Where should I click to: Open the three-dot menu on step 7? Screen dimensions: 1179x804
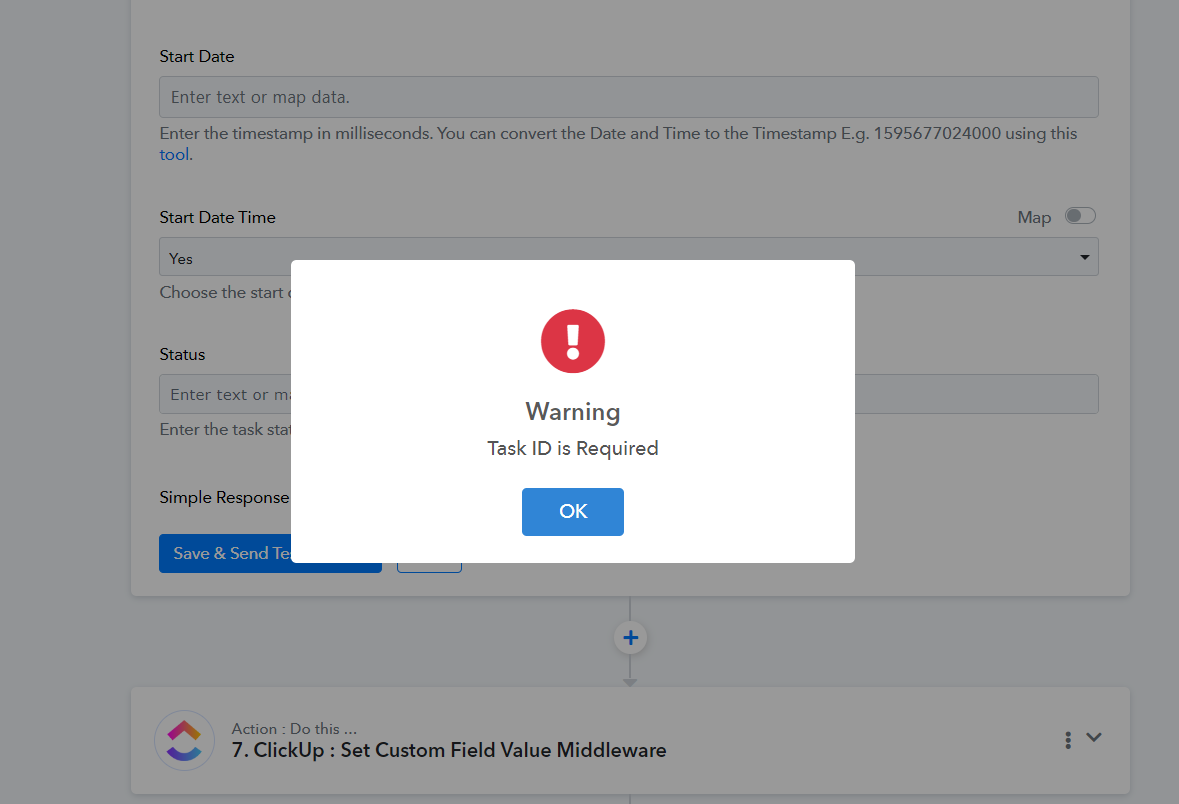1068,740
